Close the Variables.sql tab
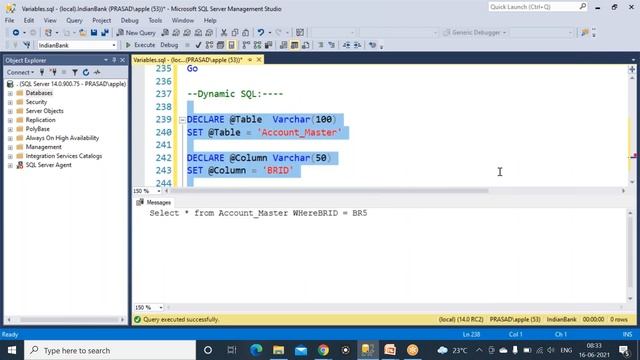This screenshot has width=640, height=360. (259, 60)
